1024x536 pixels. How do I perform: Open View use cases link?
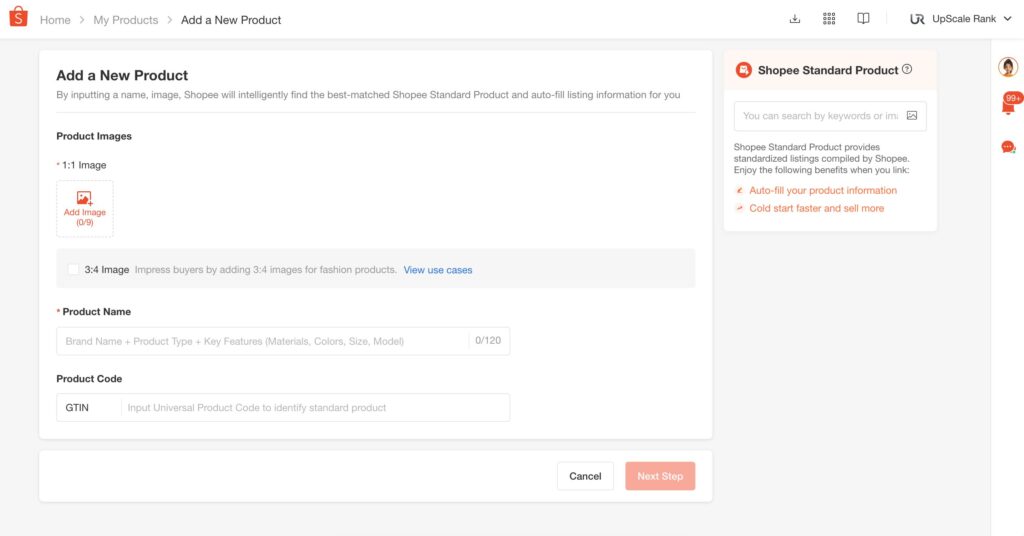(438, 270)
